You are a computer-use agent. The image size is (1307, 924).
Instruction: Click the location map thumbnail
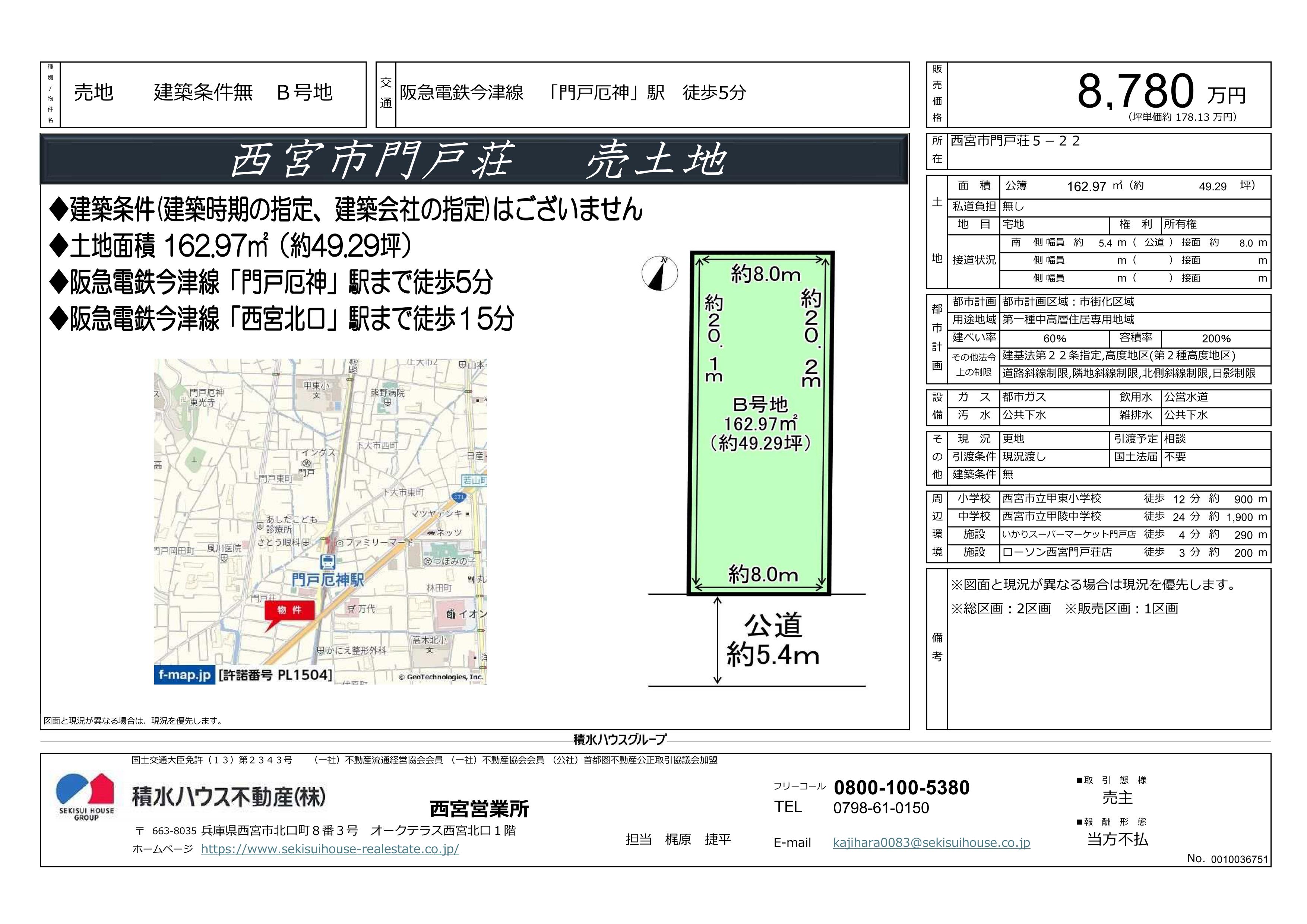[320, 520]
